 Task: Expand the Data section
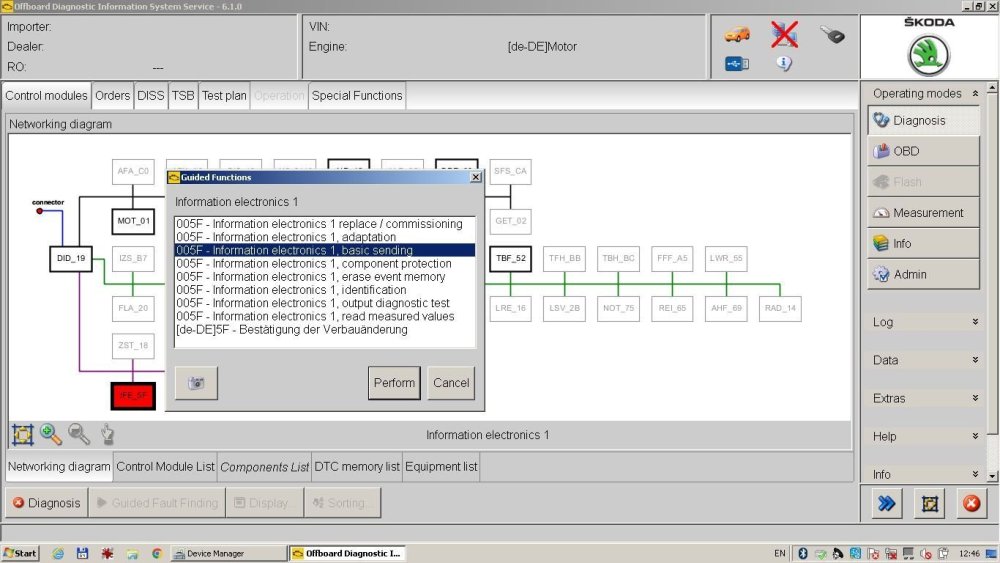[975, 360]
